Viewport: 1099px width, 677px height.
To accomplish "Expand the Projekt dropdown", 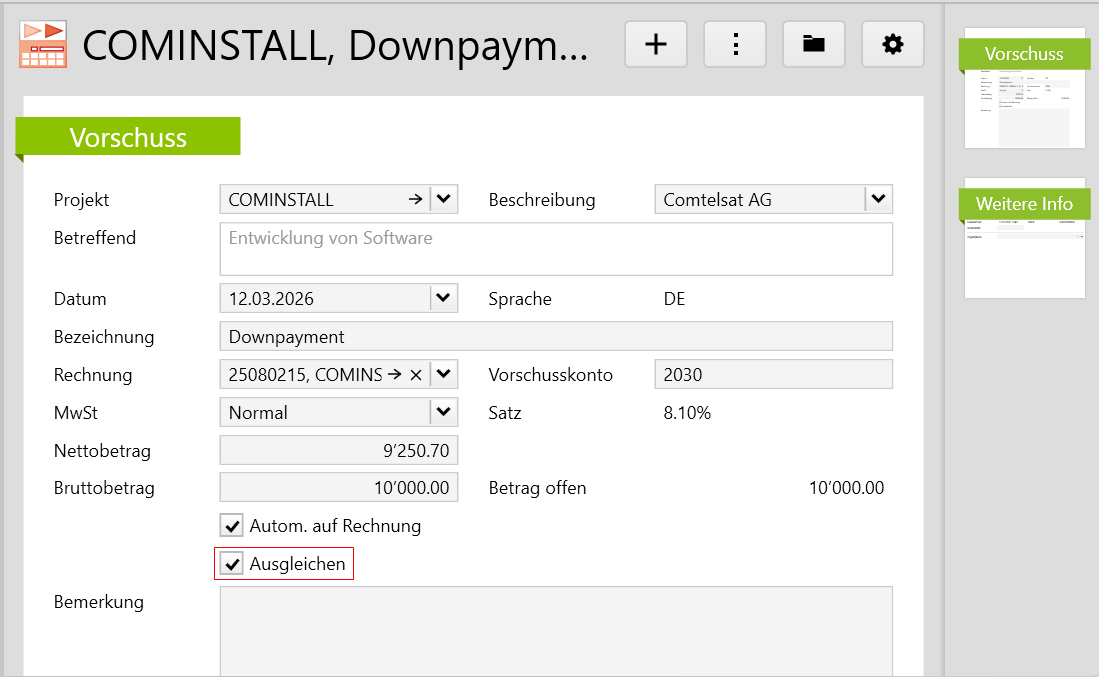I will (444, 200).
